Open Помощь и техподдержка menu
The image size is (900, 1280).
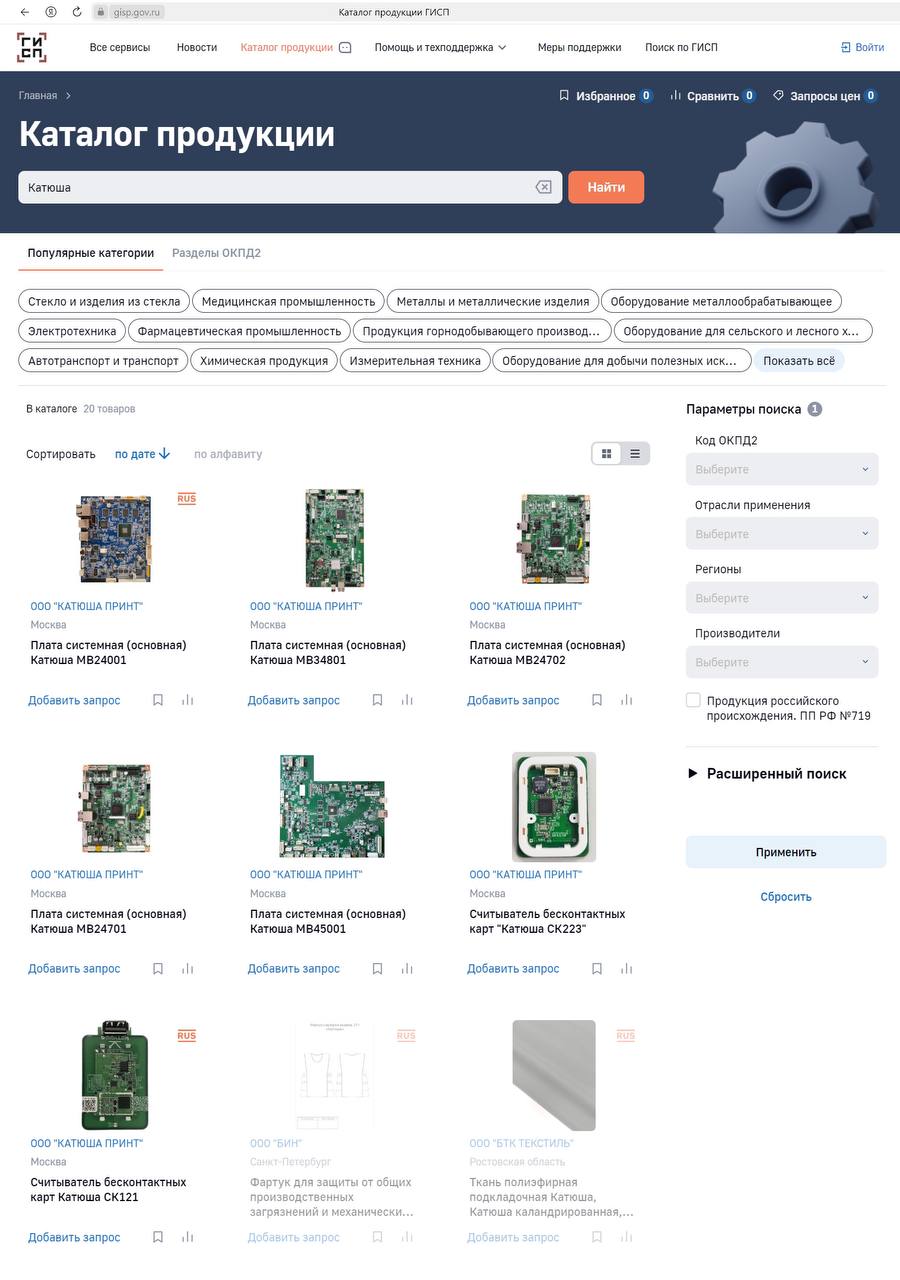click(x=441, y=47)
